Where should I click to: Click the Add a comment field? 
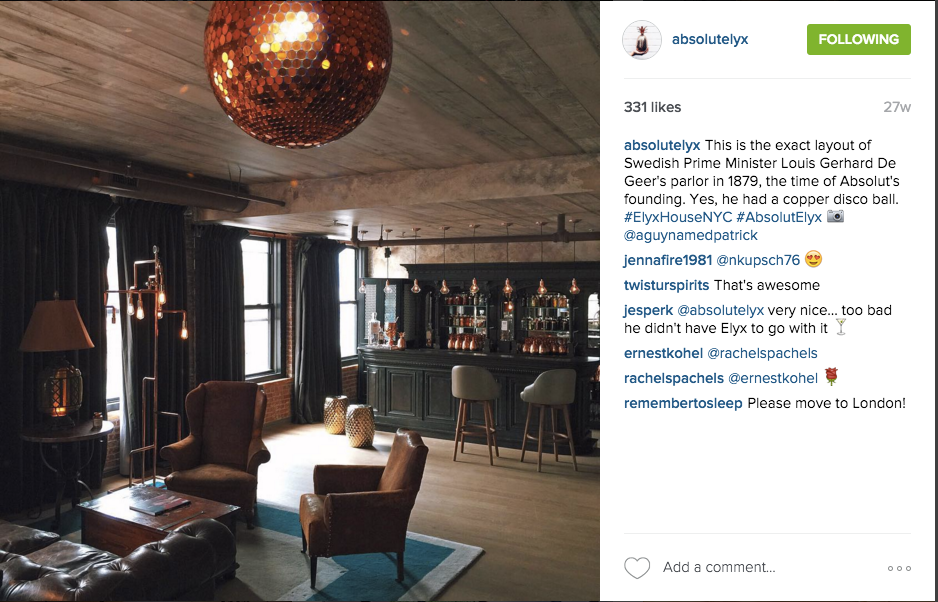(x=719, y=567)
